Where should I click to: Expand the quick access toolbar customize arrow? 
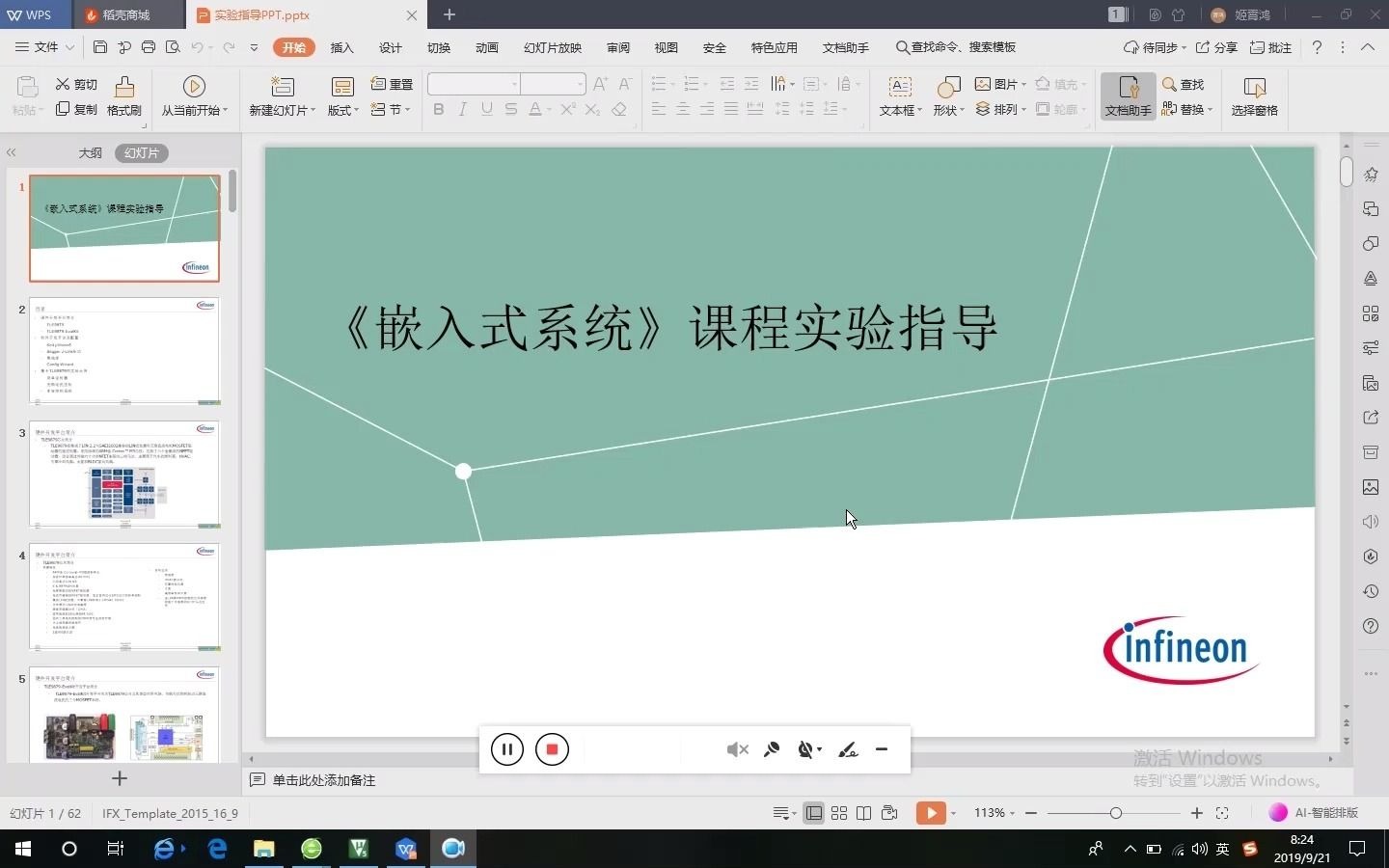pos(254,47)
